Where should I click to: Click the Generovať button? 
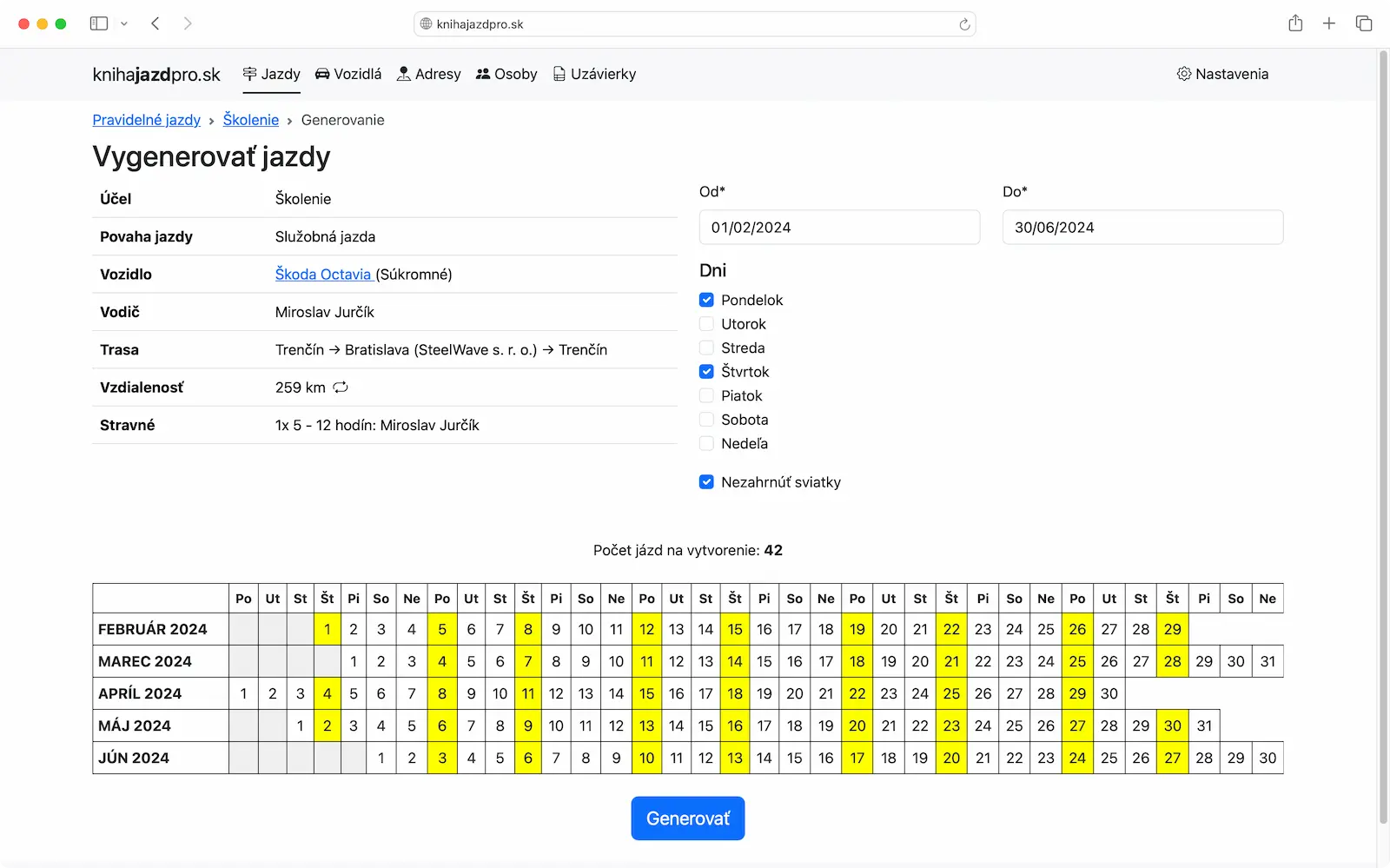coord(688,818)
